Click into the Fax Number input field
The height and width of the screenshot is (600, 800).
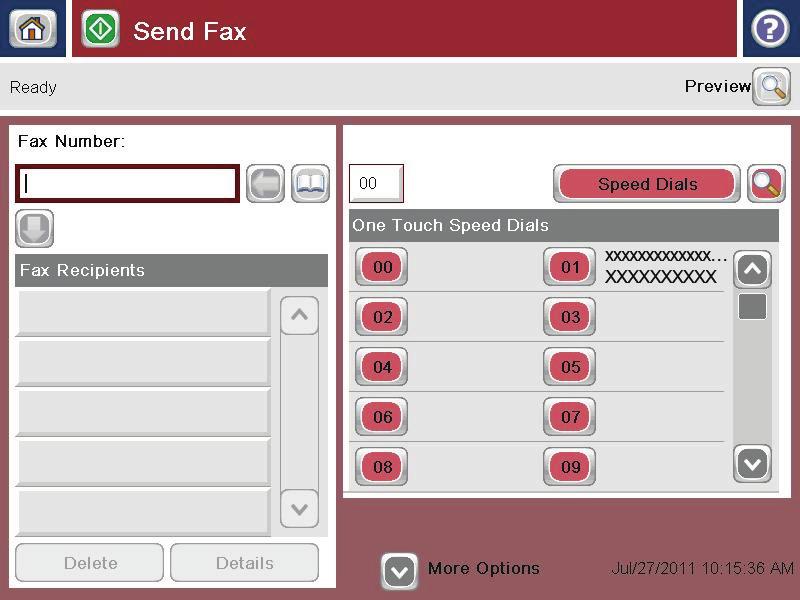[x=127, y=183]
